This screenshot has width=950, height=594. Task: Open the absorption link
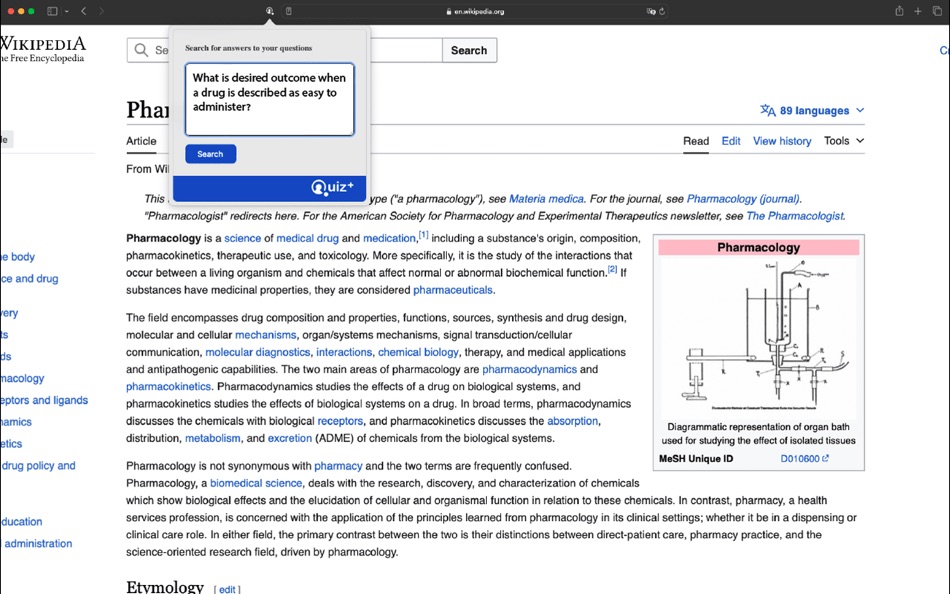coord(573,421)
